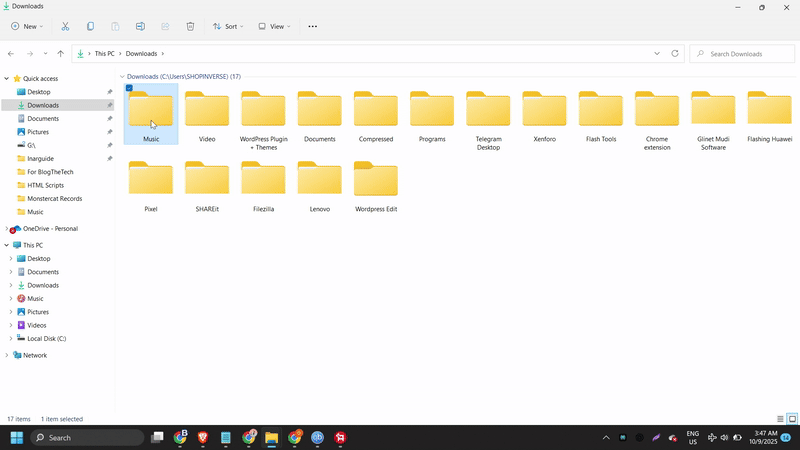
Task: Click This PC in address breadcrumb
Action: click(x=105, y=53)
